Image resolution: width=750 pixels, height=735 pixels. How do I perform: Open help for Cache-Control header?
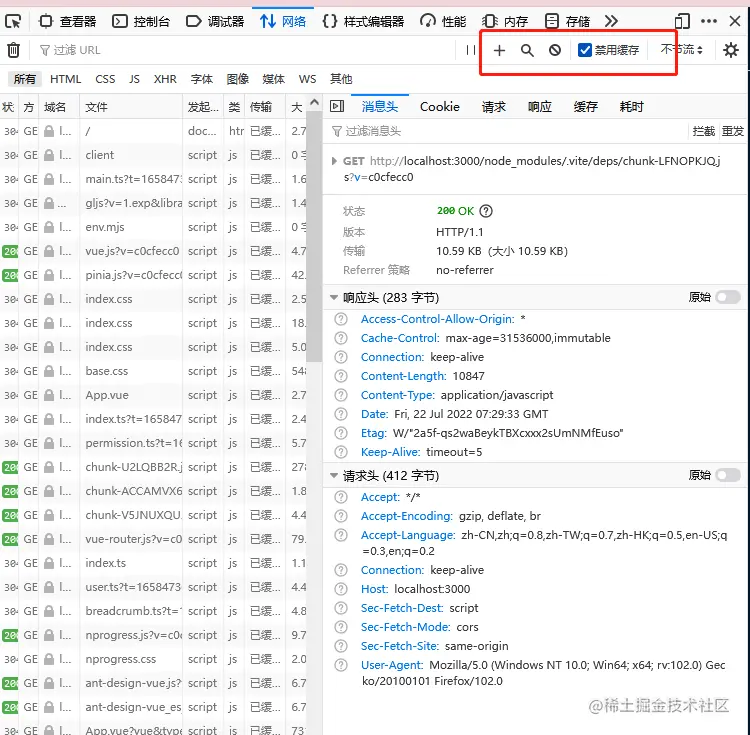341,338
